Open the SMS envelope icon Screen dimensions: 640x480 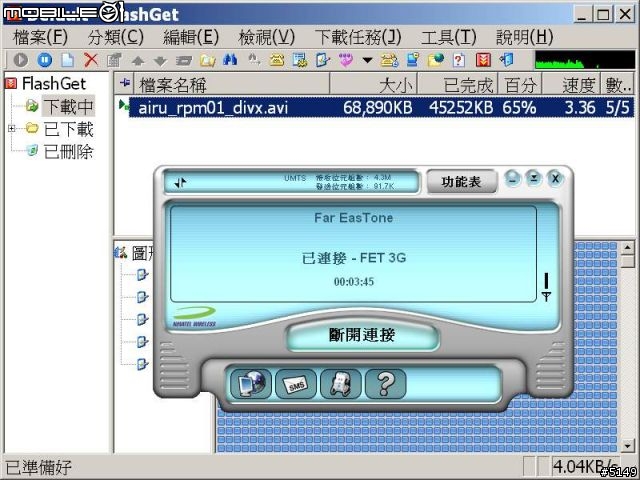pyautogui.click(x=296, y=383)
